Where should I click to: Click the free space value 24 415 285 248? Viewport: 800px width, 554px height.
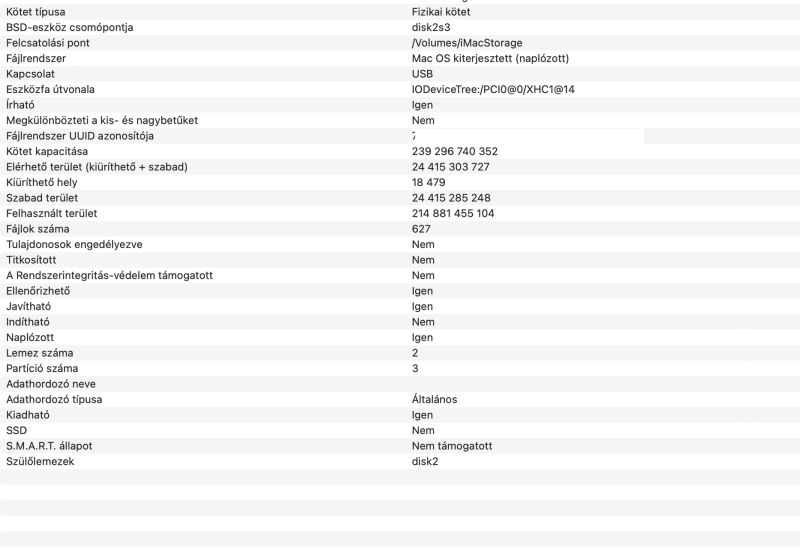[451, 198]
